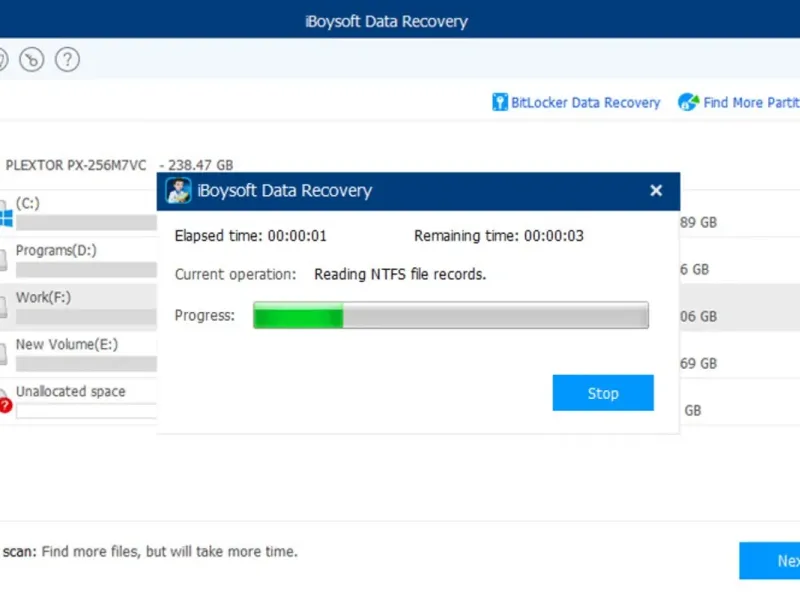The image size is (800, 600).
Task: Open BitLocker Data Recovery link
Action: click(586, 102)
